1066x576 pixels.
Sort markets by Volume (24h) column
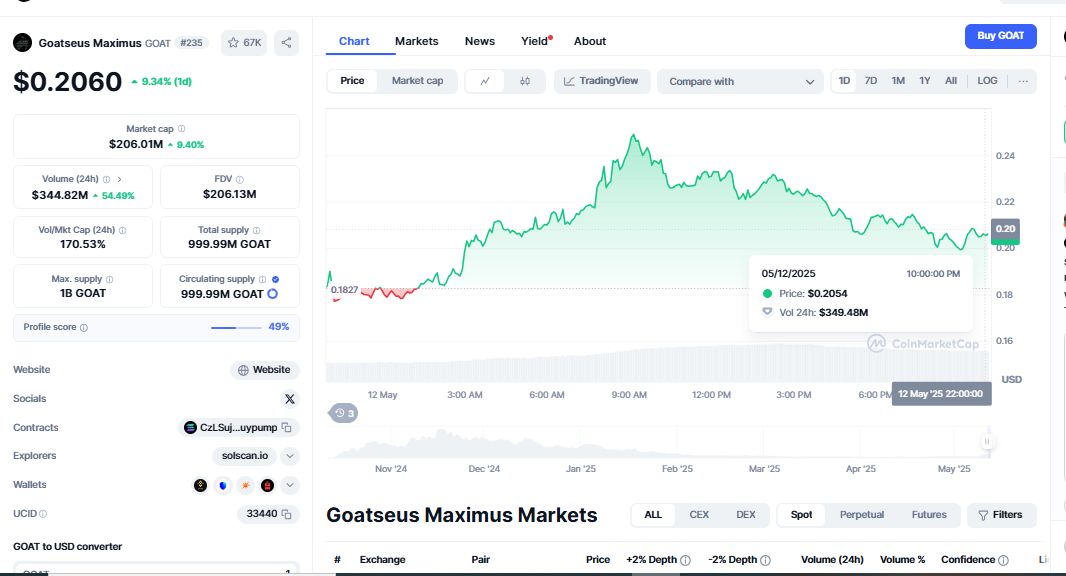click(832, 560)
